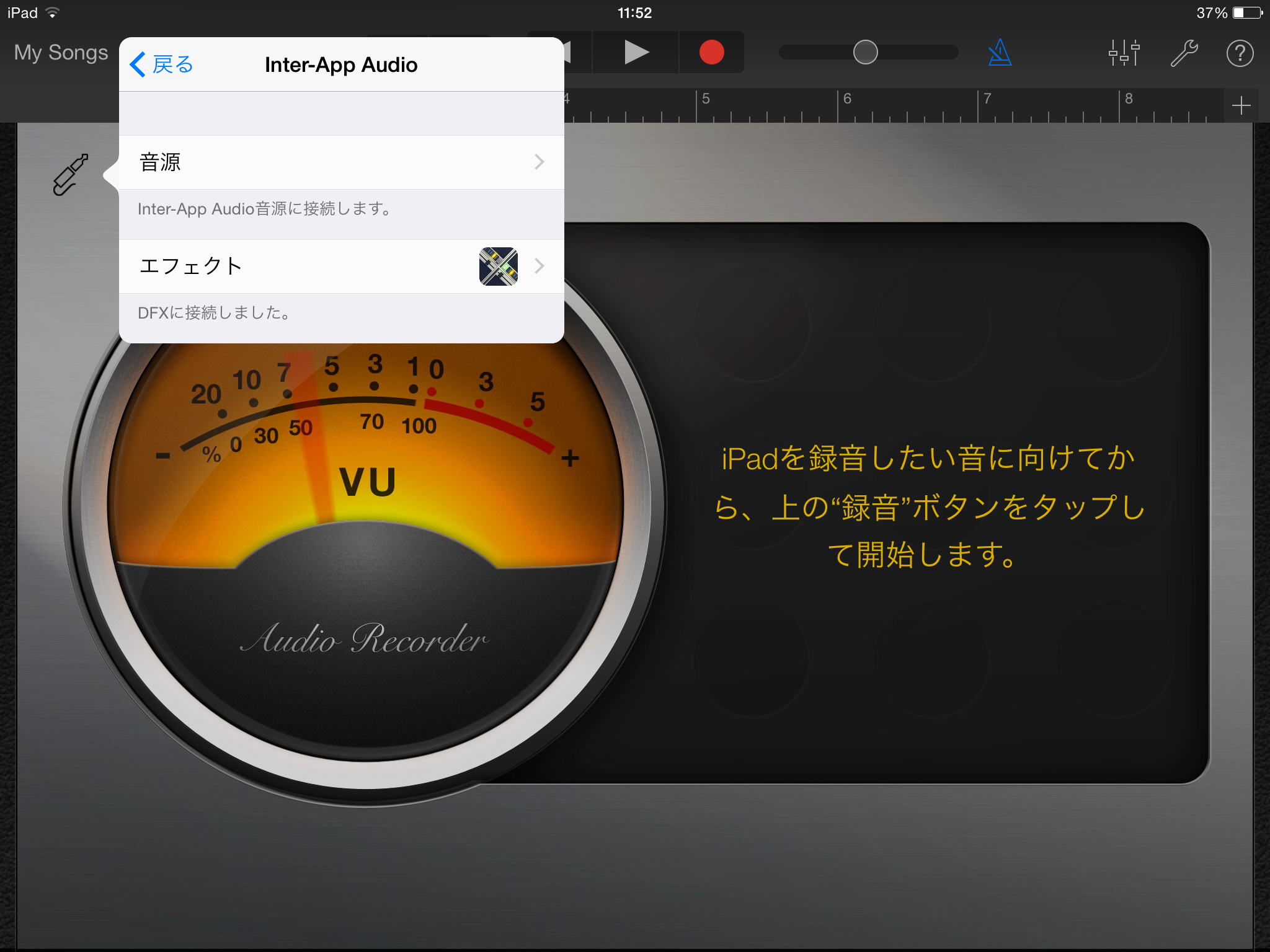Tap the Inter-App Audio popover title
The height and width of the screenshot is (952, 1270).
341,65
